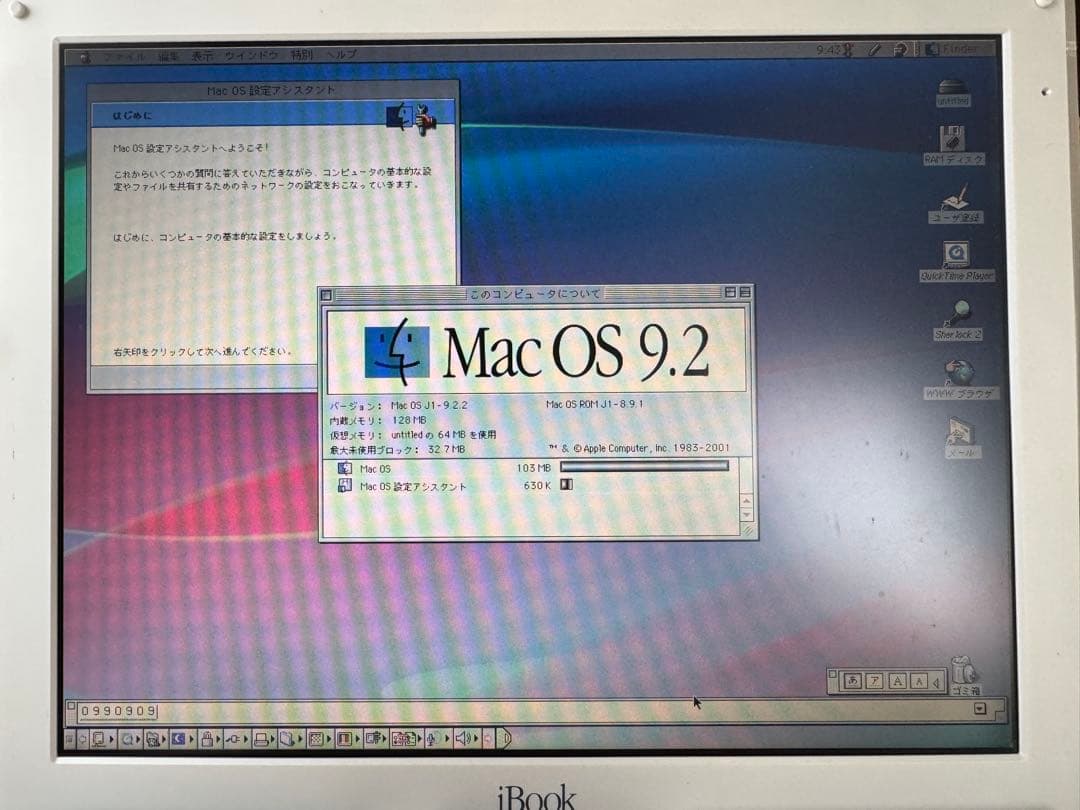Click the scroll-down arrow in the About window

(x=745, y=513)
